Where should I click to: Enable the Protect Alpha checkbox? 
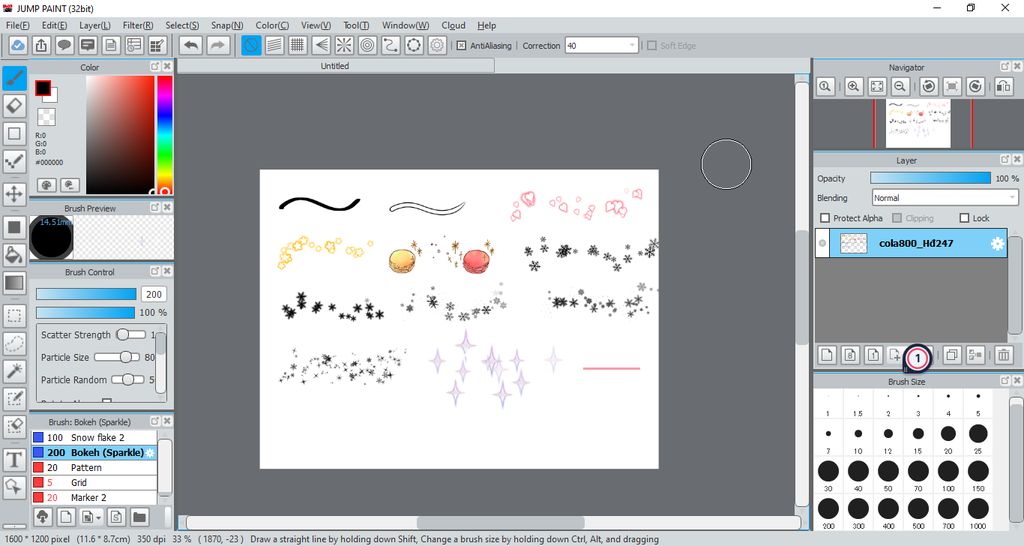(825, 218)
